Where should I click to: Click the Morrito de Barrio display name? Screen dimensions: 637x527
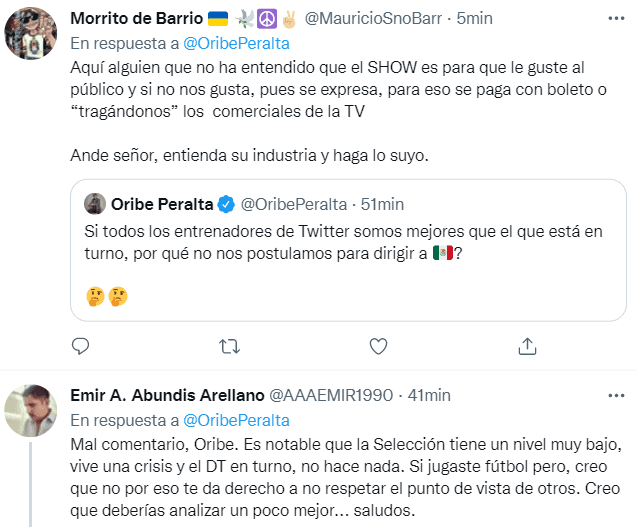pos(130,19)
